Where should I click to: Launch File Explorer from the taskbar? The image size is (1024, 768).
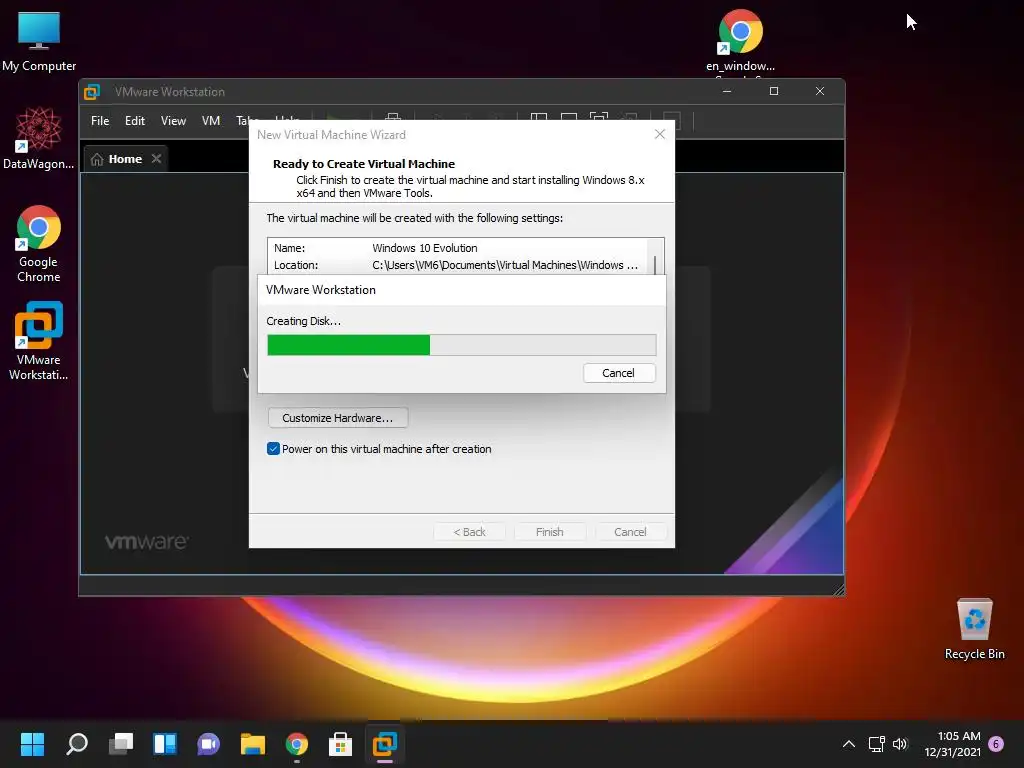[x=253, y=744]
